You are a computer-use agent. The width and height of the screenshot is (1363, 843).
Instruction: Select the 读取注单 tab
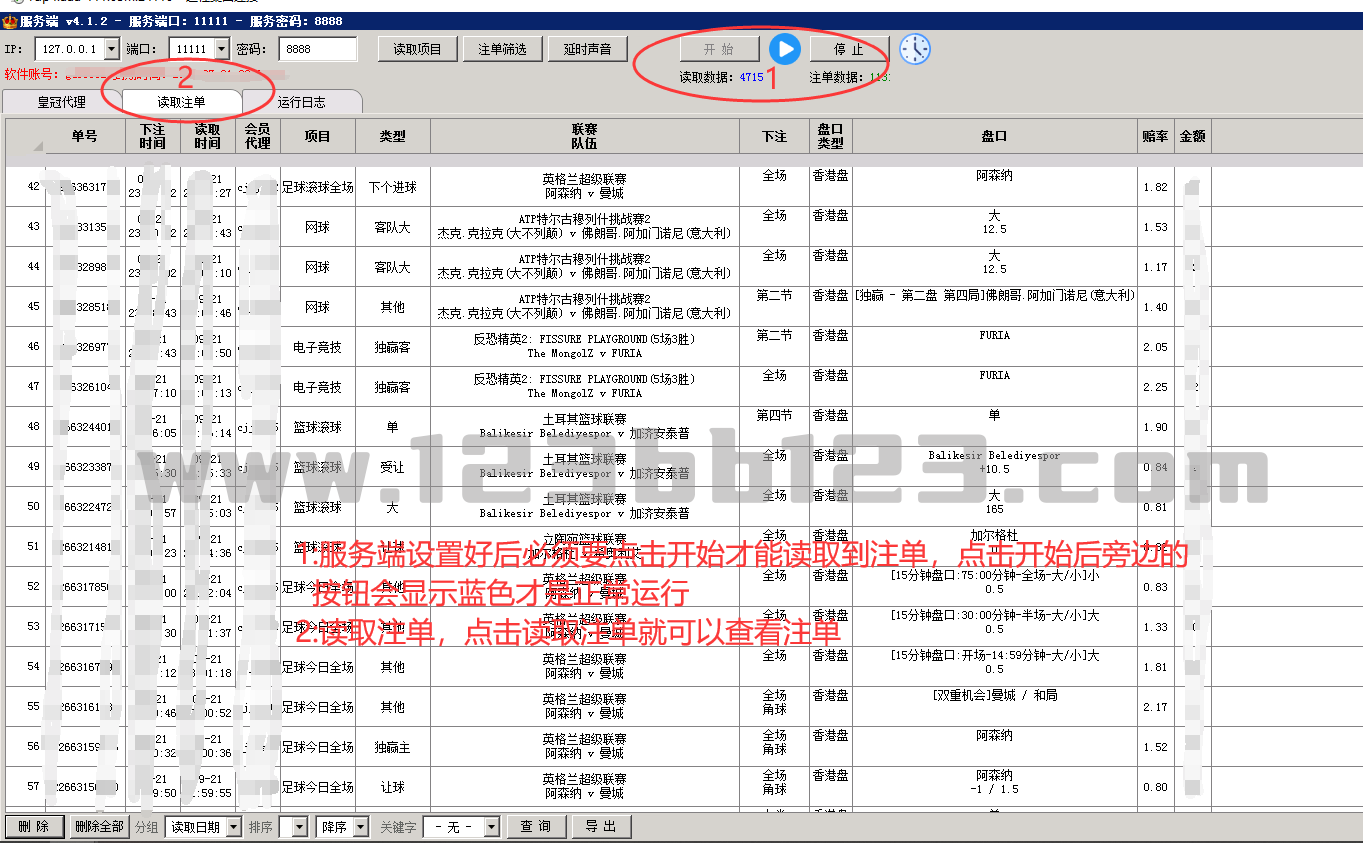tap(181, 102)
